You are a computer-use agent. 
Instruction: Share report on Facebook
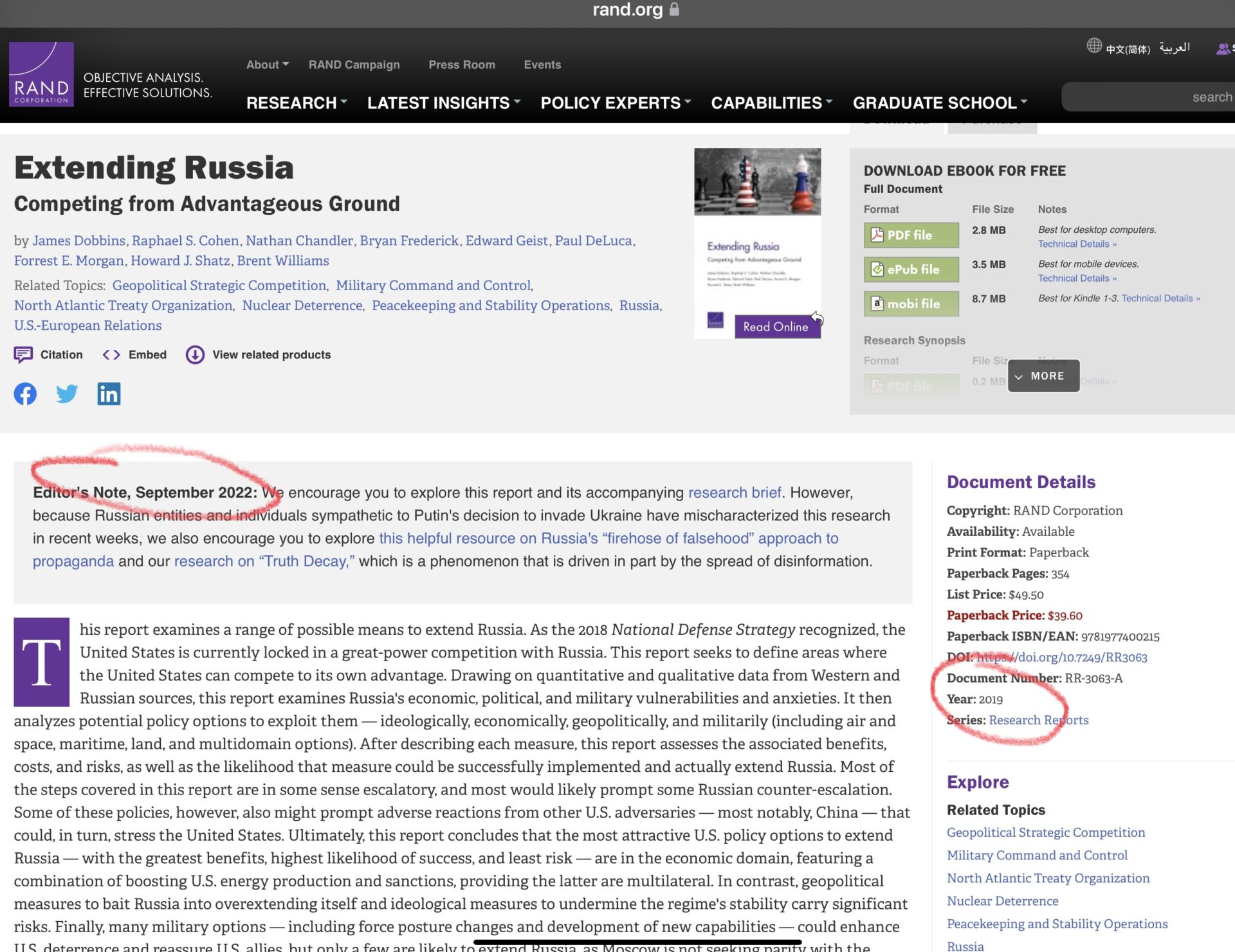point(25,394)
